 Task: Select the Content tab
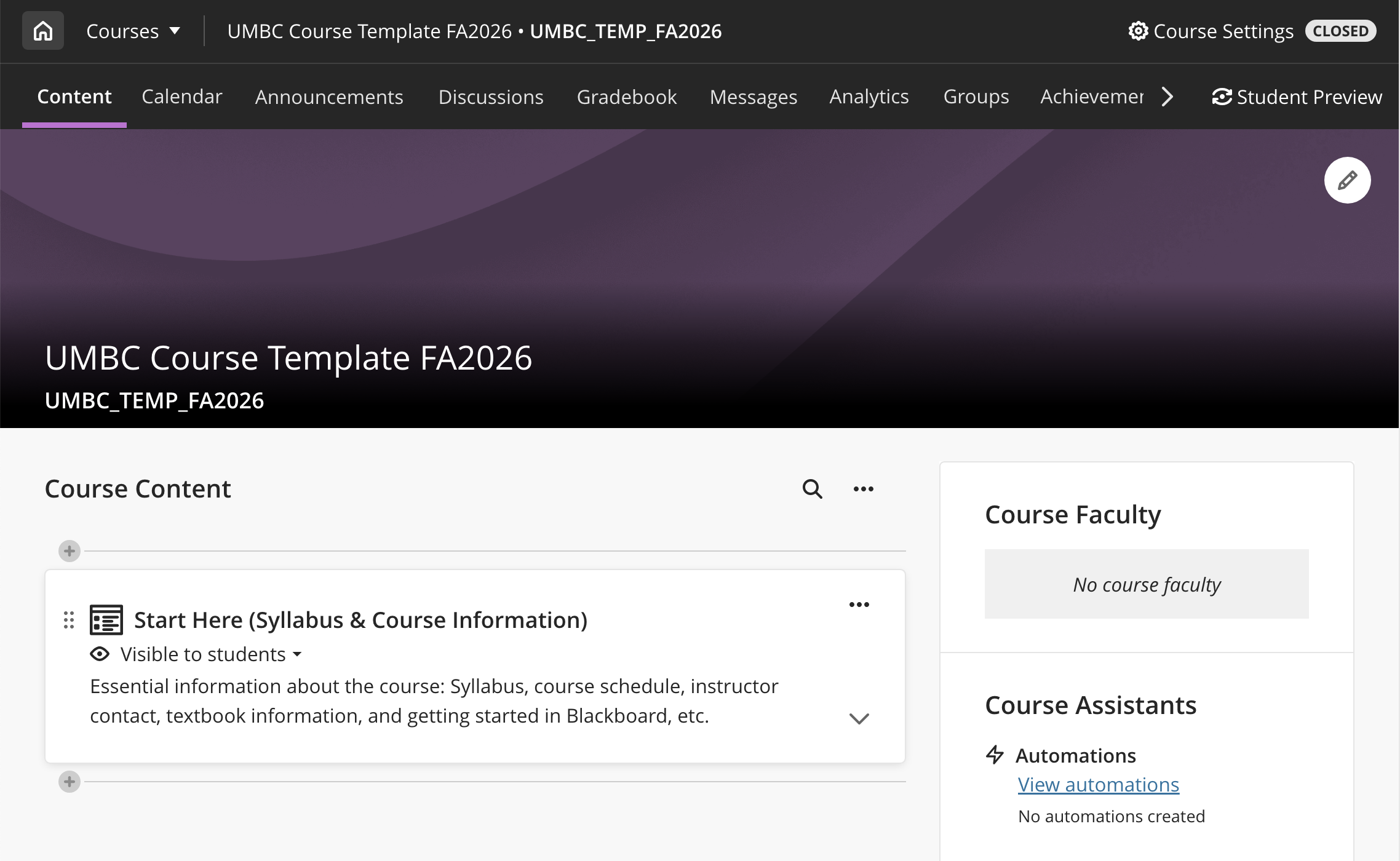[x=74, y=97]
